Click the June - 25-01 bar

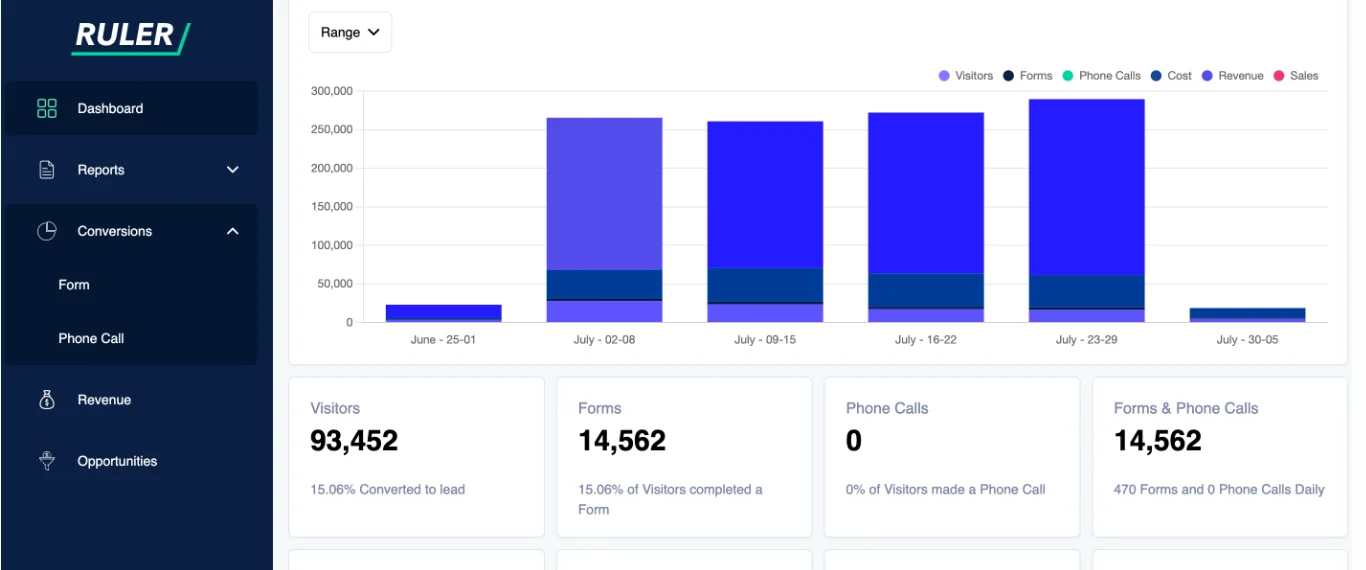[x=443, y=313]
